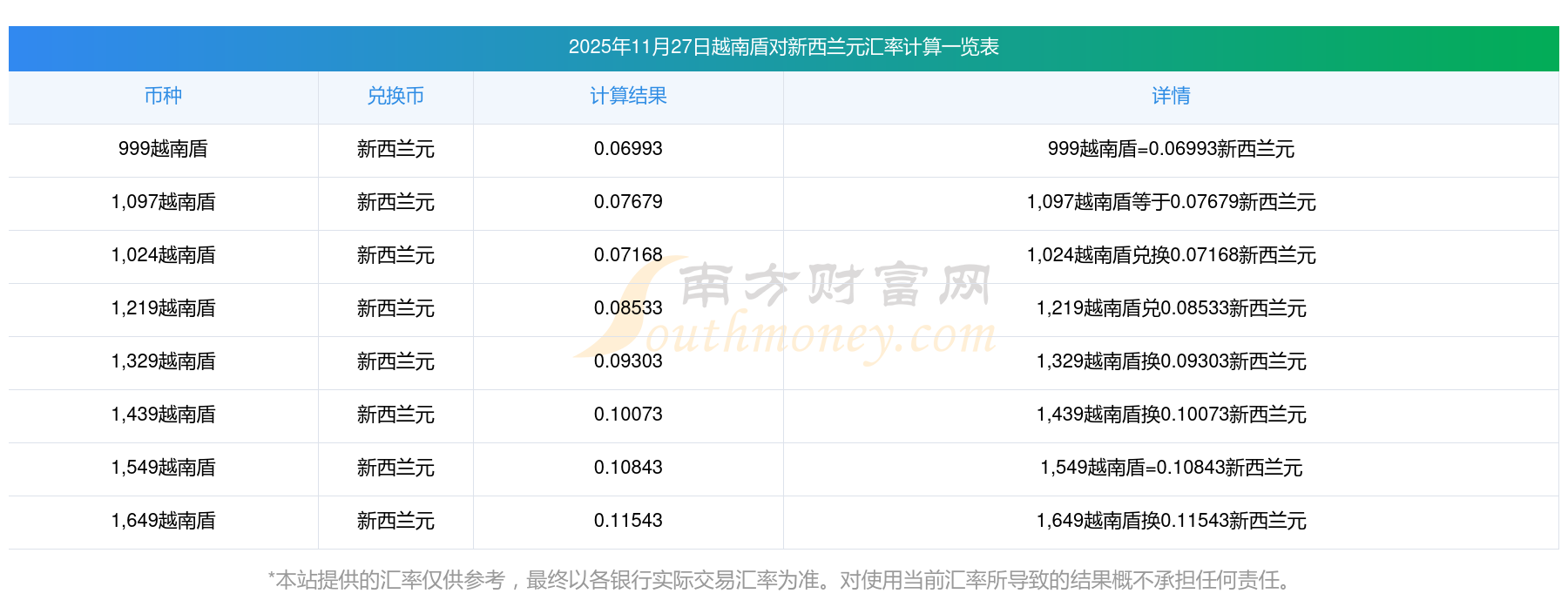Click result value 0.09303
This screenshot has width=1568, height=607.
point(628,361)
